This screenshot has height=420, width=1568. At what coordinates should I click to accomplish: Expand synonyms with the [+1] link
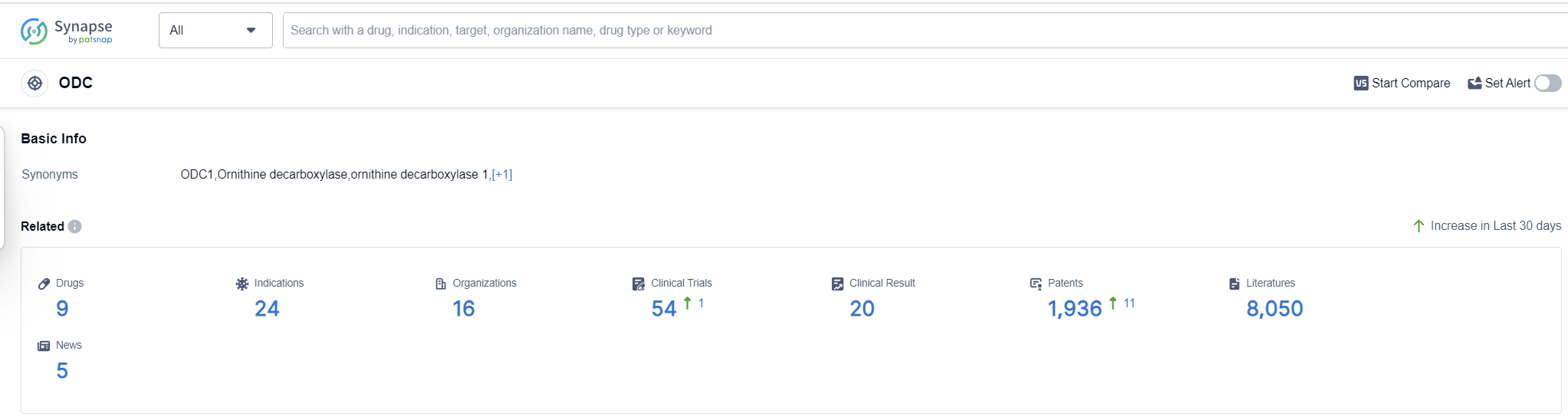pos(501,174)
